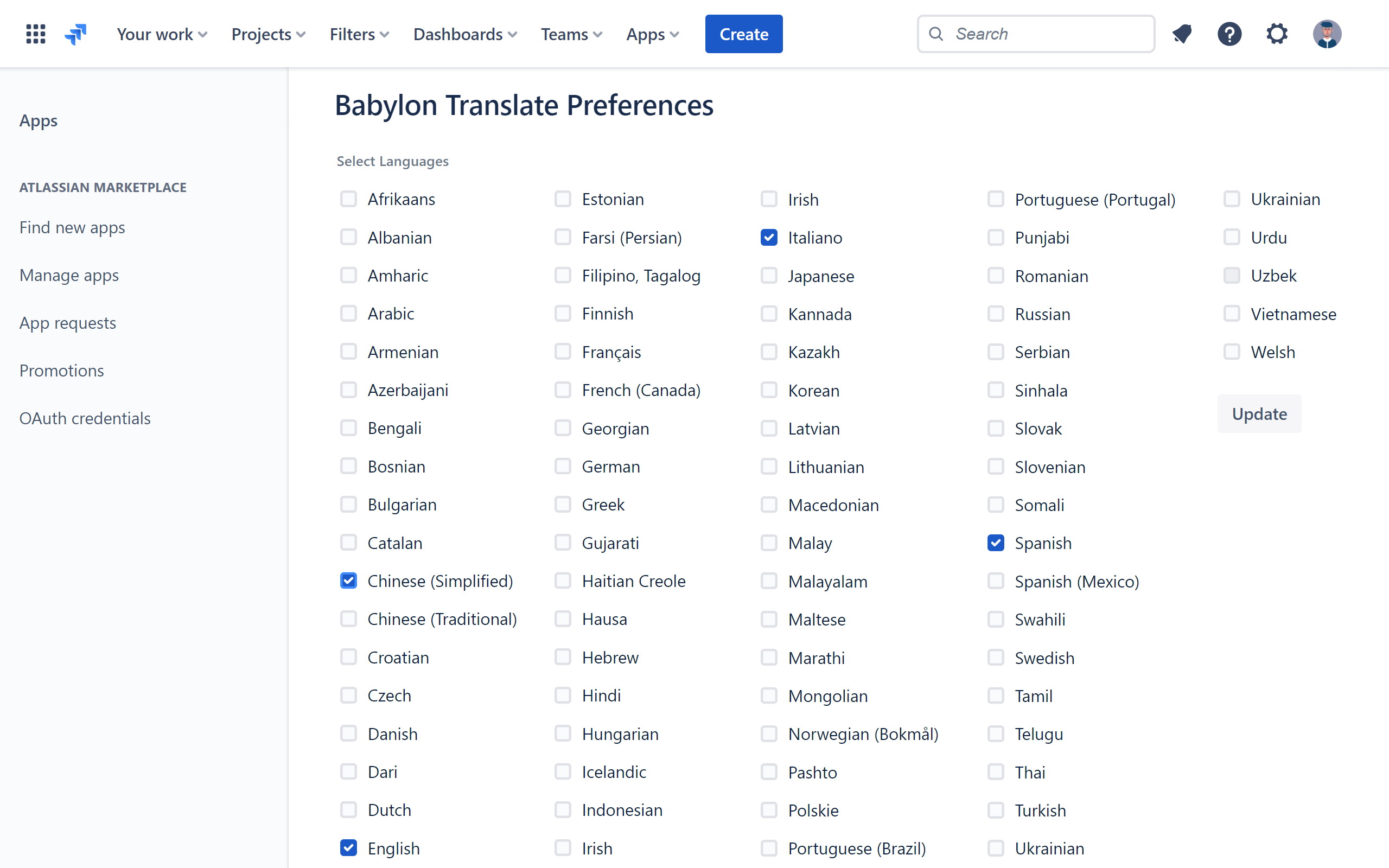Check the Français checkbox
This screenshot has width=1389, height=868.
pyautogui.click(x=563, y=352)
